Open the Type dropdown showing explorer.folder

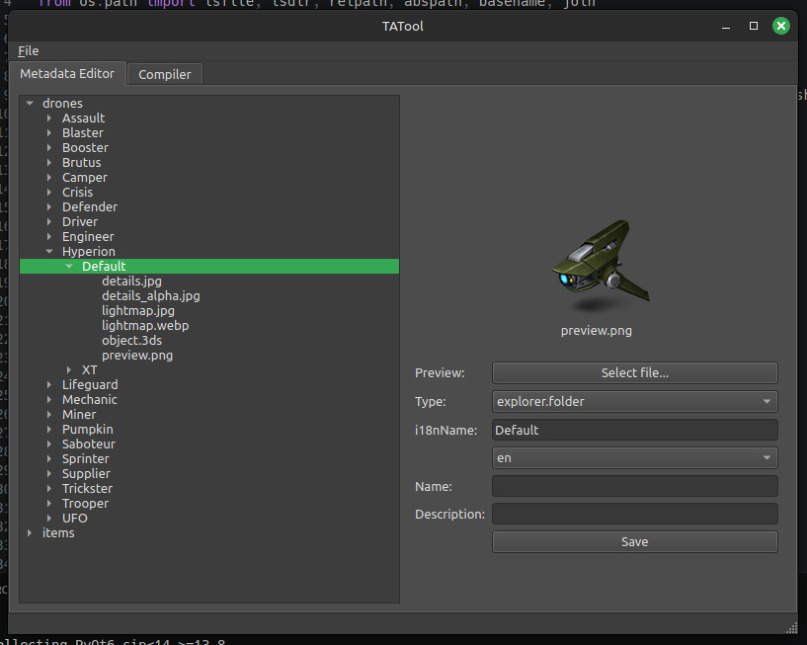[634, 401]
